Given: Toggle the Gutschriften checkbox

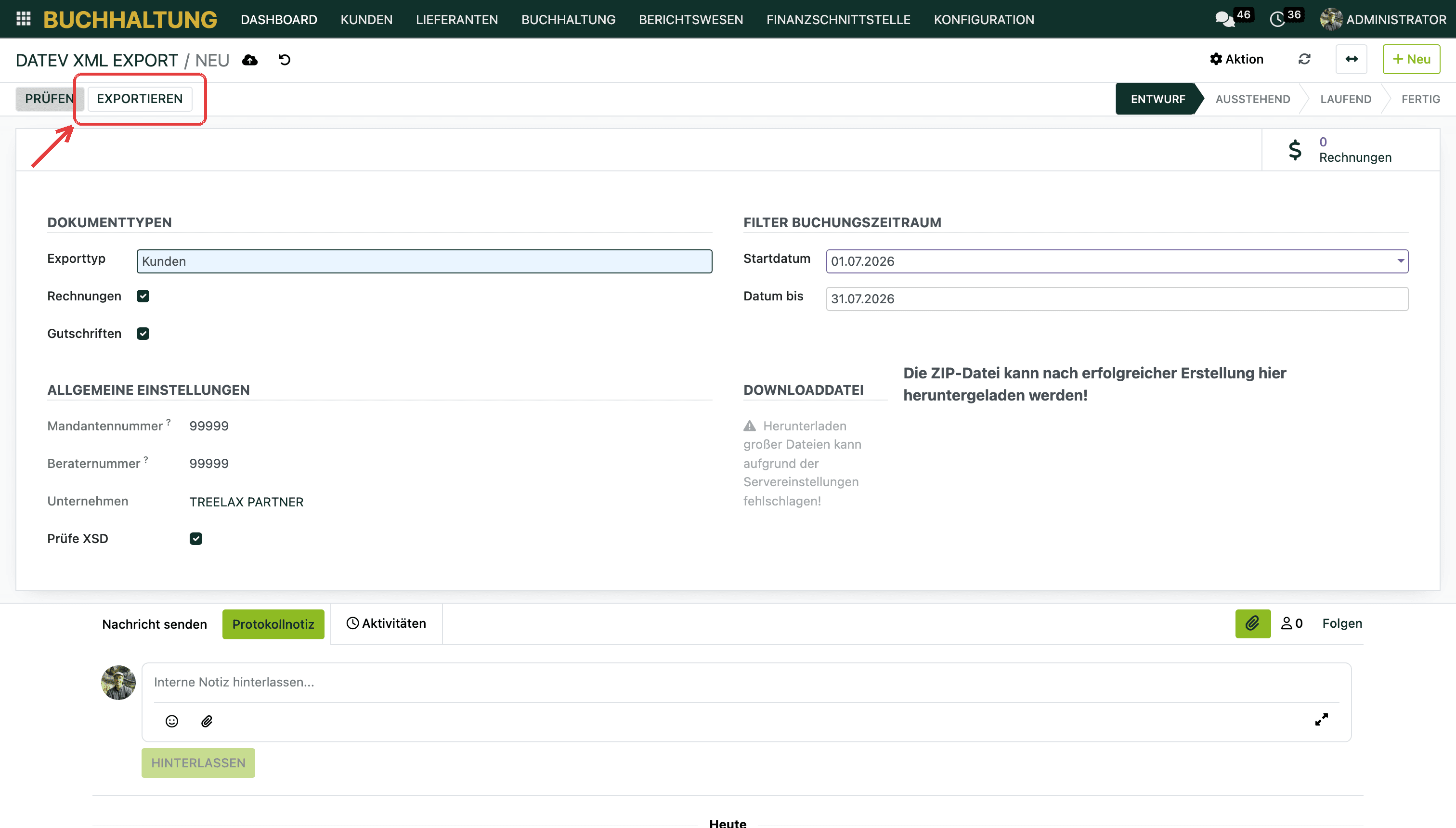Looking at the screenshot, I should 143,334.
